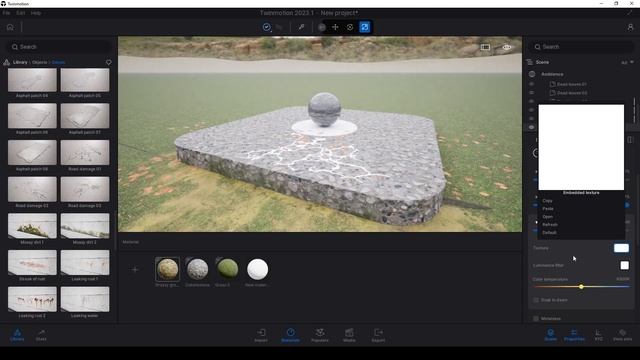This screenshot has width=640, height=360.
Task: Open the Help menu
Action: pyautogui.click(x=36, y=13)
